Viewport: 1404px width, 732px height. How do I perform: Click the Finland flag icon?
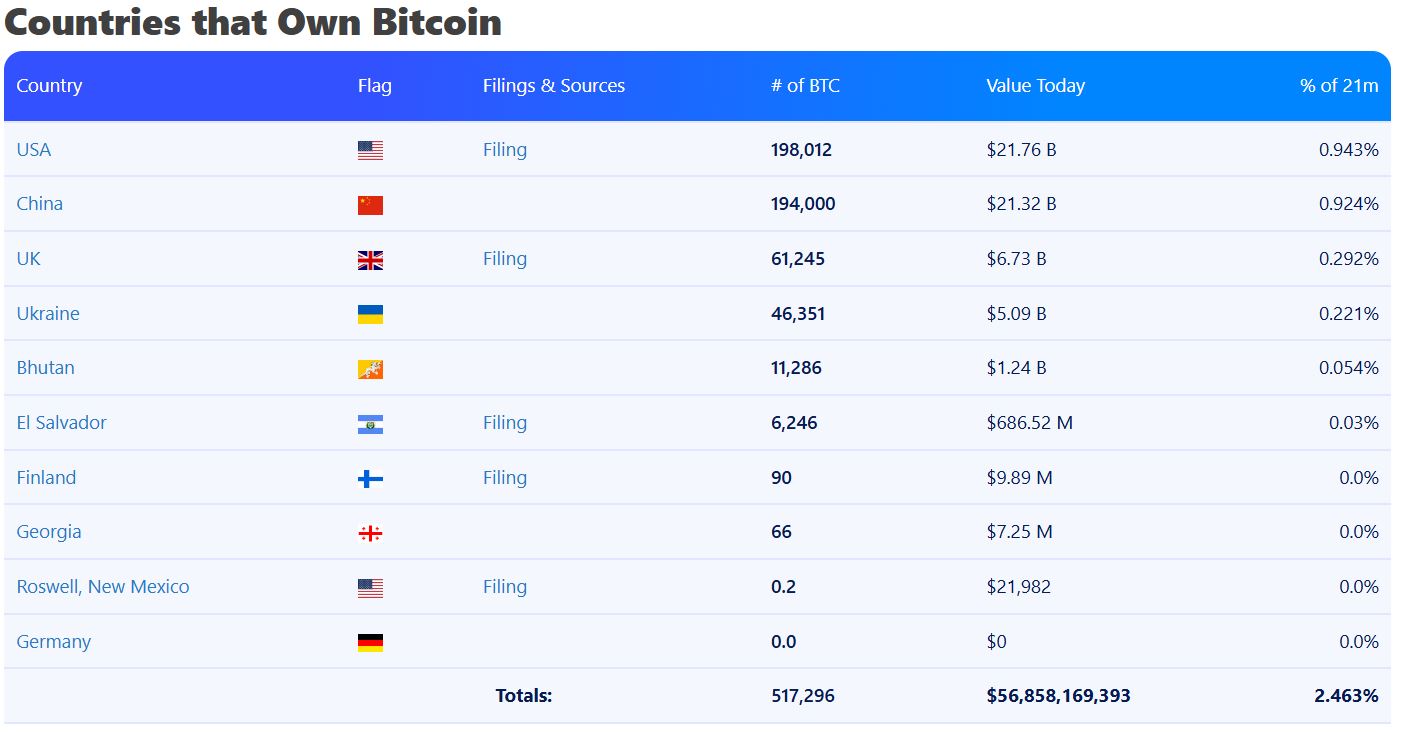(x=371, y=477)
